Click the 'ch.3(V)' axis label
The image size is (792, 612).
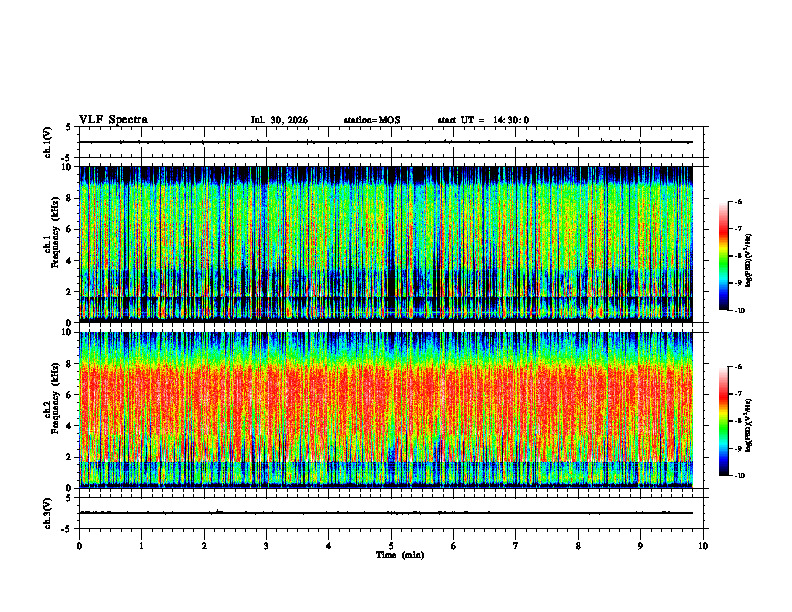point(47,513)
